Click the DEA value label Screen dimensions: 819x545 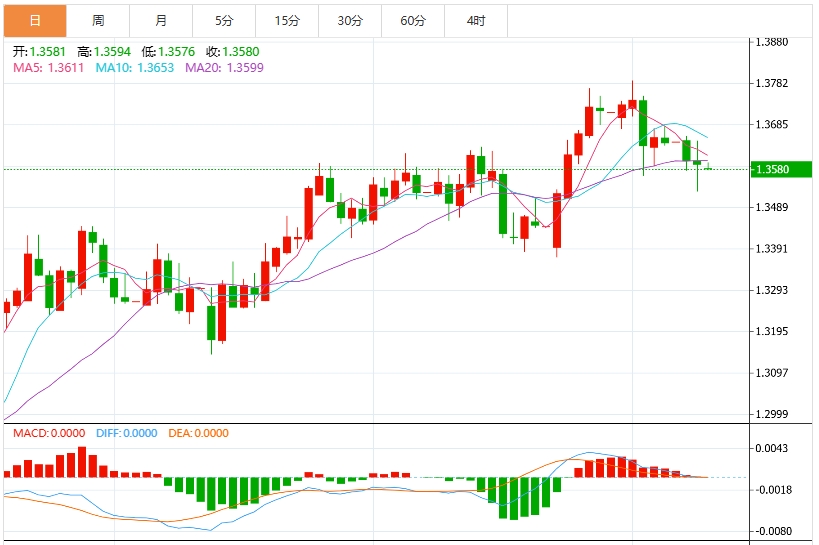tap(197, 433)
